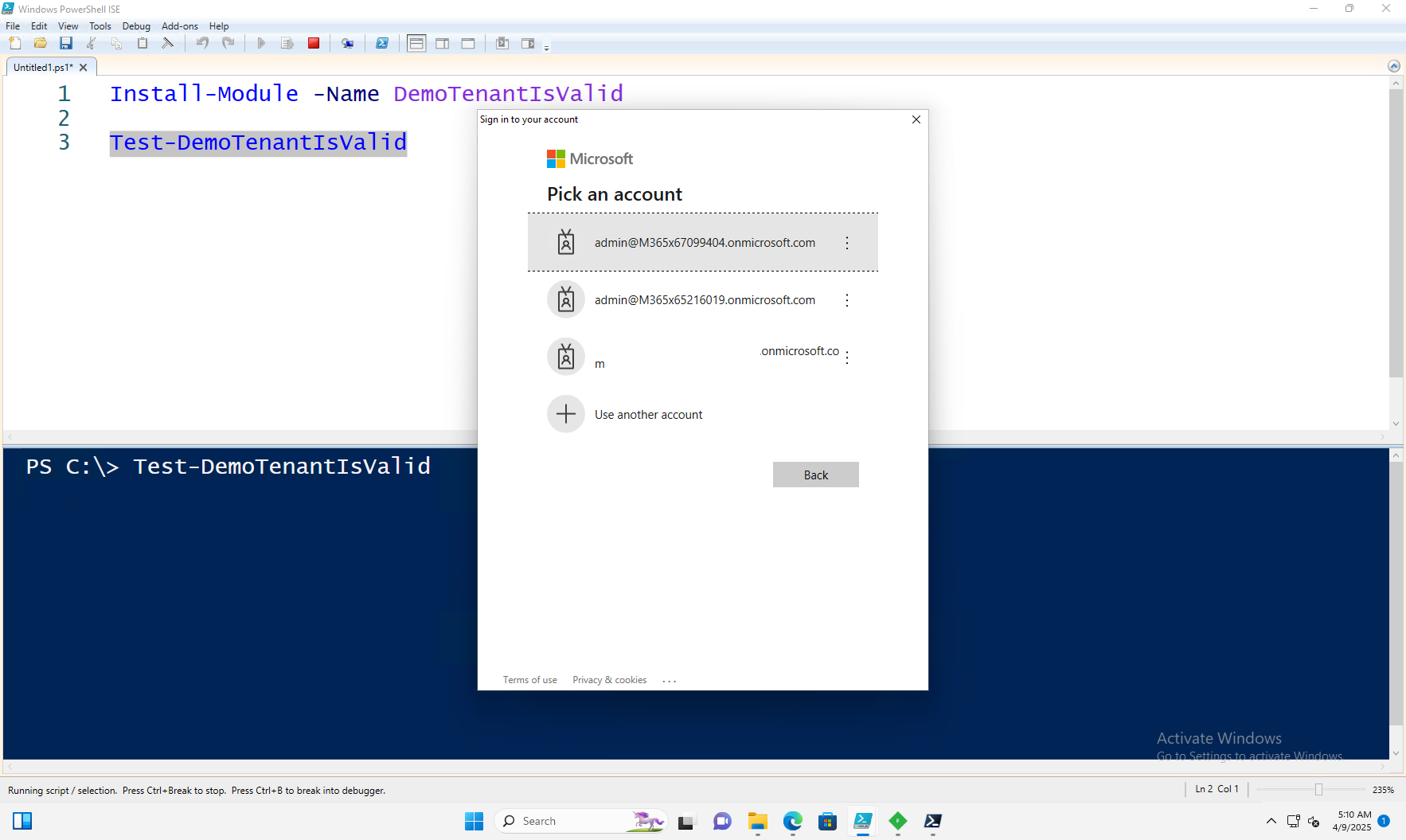Open the clock showing 5:10 AM
1406x840 pixels.
click(x=1352, y=821)
